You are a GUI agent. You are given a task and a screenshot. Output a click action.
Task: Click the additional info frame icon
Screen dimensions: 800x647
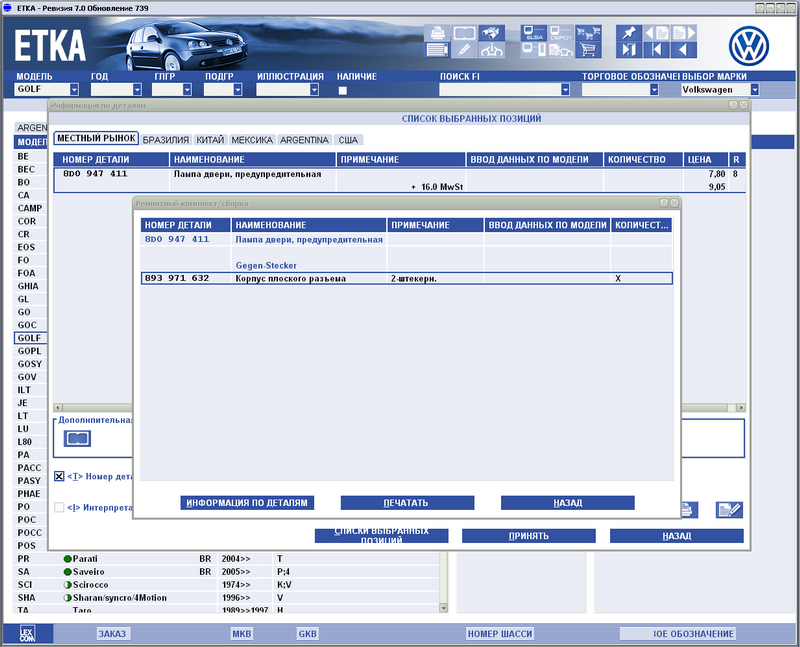coord(77,438)
